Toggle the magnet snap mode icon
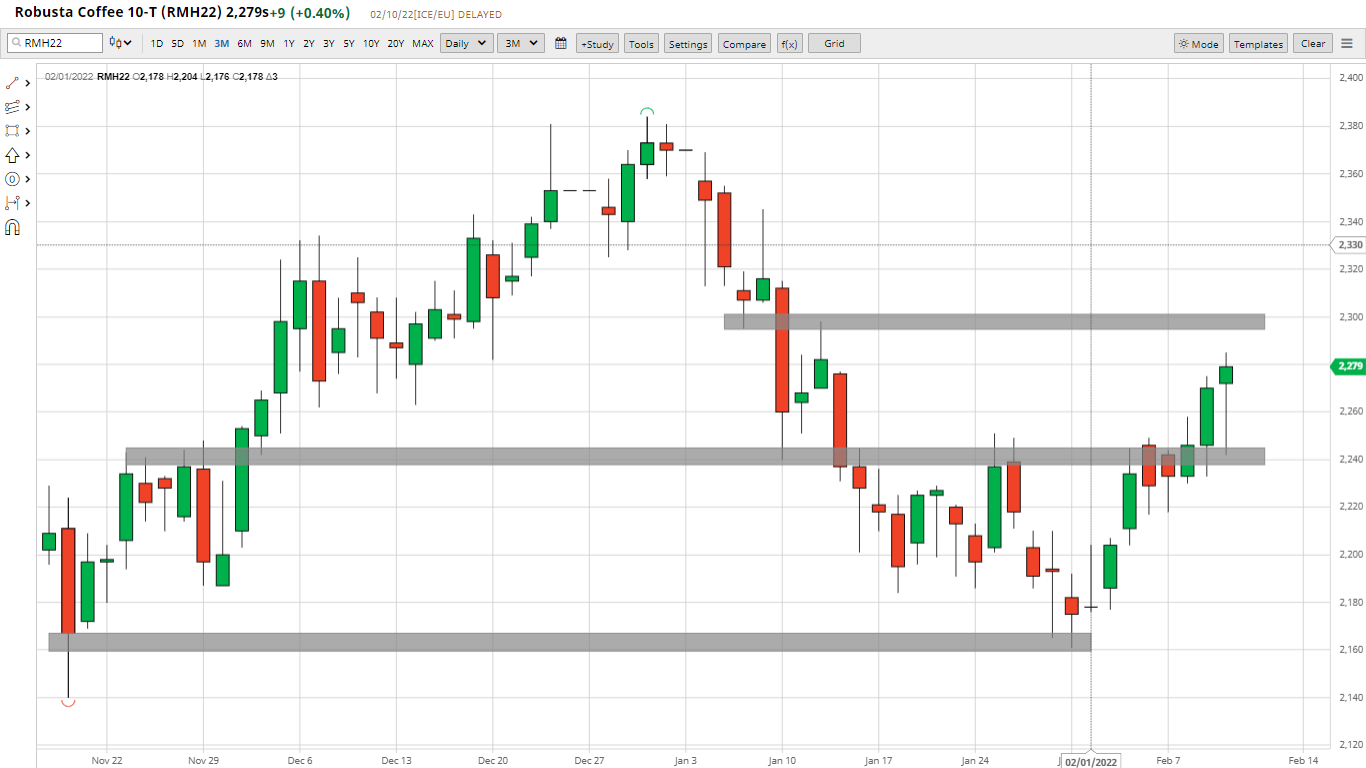The image size is (1366, 768). [12, 228]
